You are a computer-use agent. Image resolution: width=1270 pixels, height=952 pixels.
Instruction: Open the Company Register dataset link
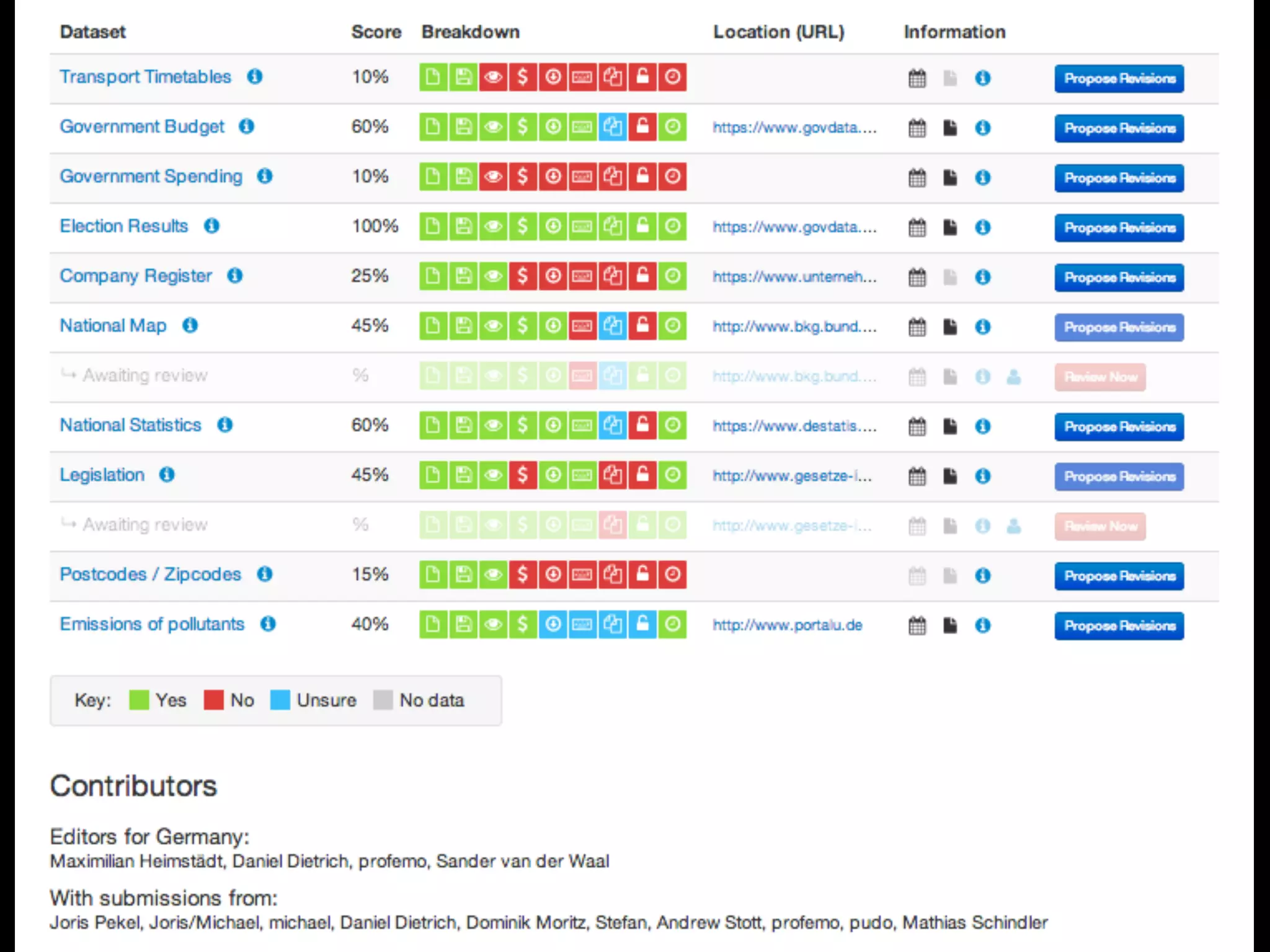click(135, 276)
